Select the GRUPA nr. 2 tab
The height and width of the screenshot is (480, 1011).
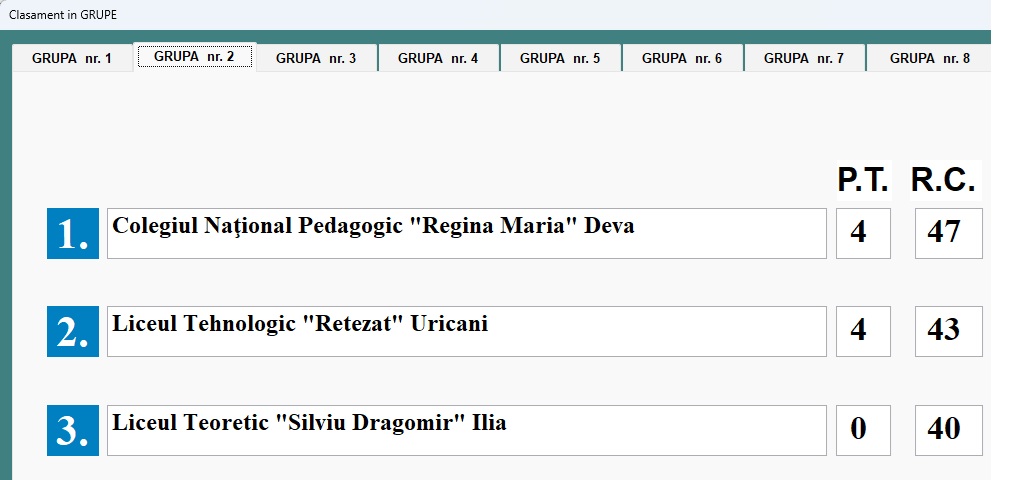(x=194, y=56)
